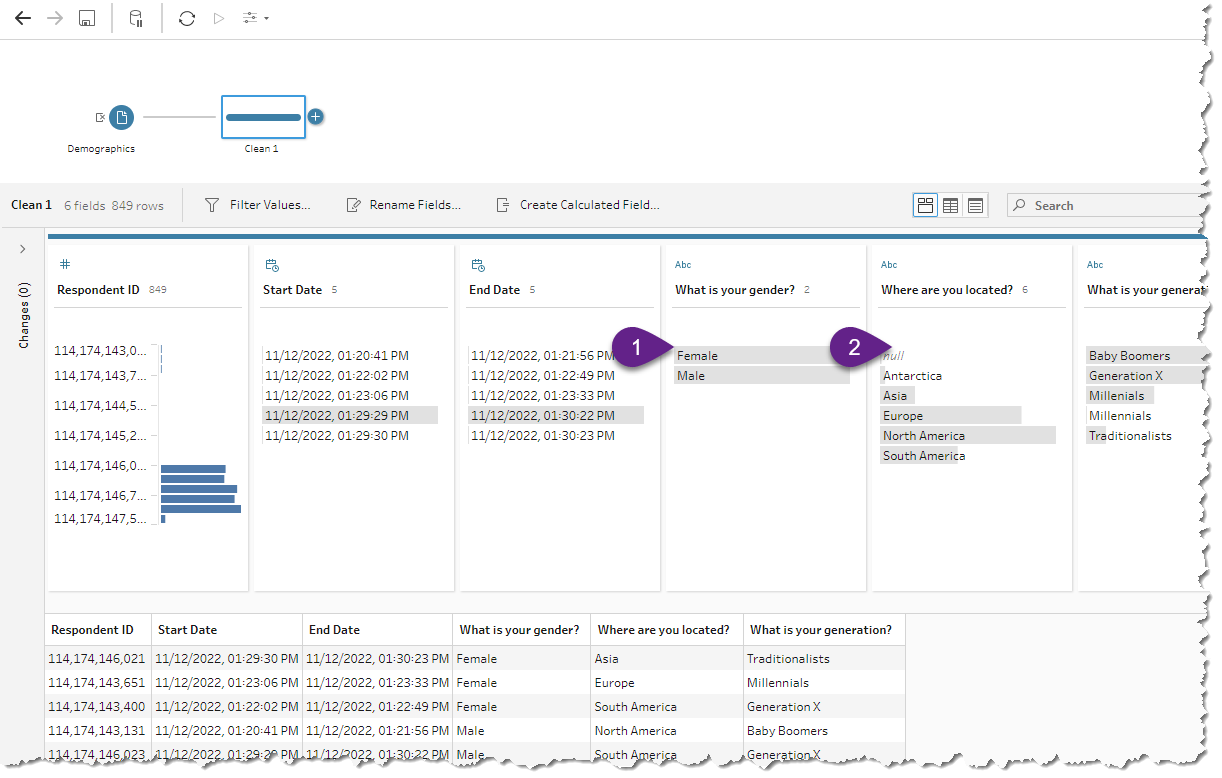
Task: Click the back arrow in the toolbar
Action: [x=23, y=18]
